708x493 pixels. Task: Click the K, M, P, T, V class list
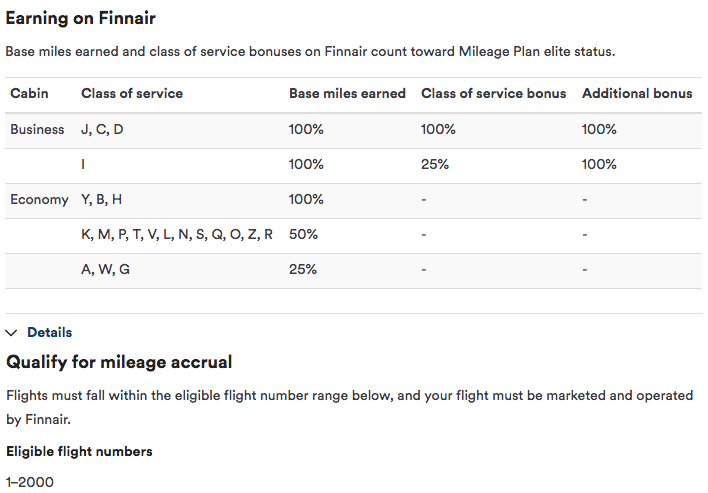pos(176,234)
